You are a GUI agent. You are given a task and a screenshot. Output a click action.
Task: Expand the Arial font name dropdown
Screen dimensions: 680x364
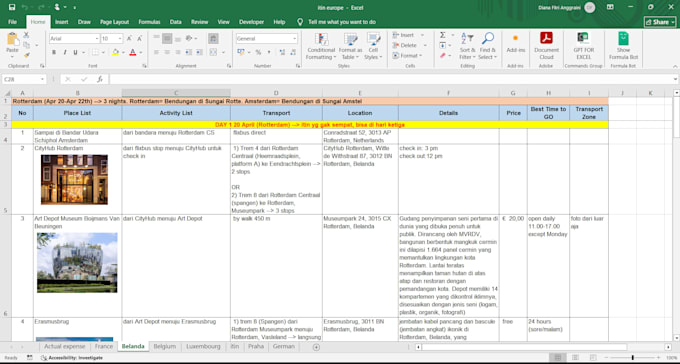click(x=97, y=39)
